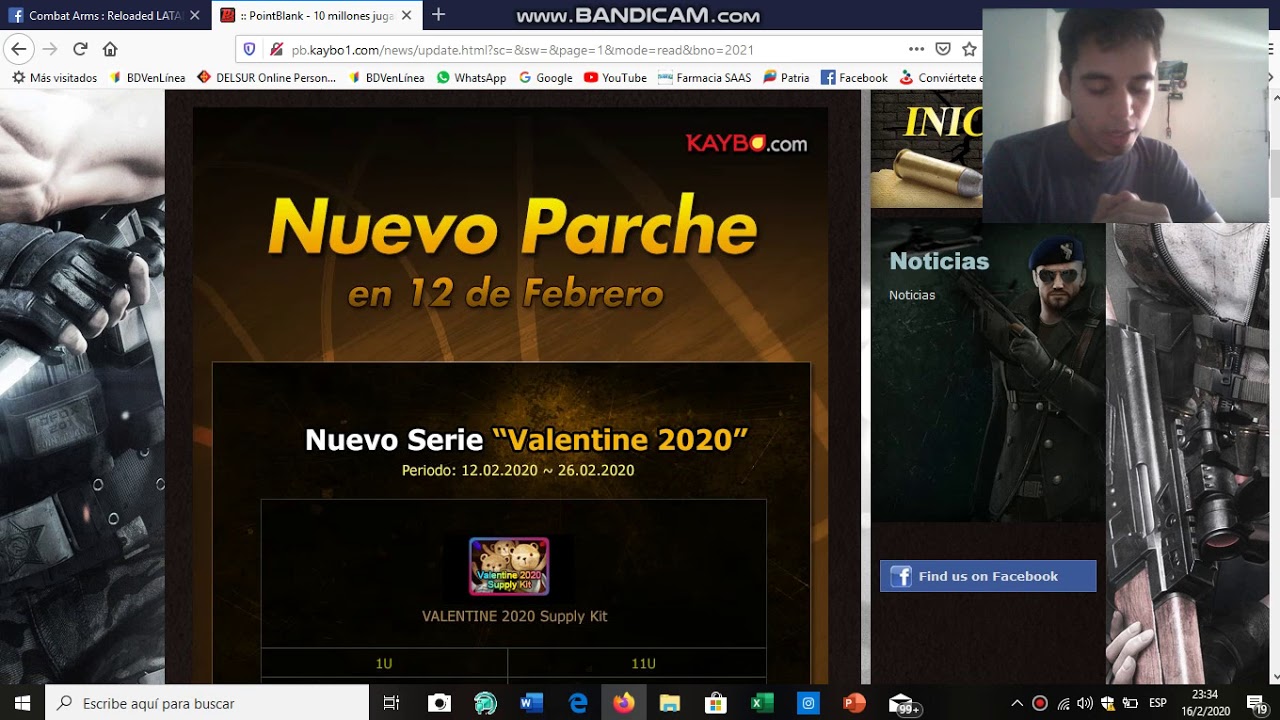Viewport: 1280px width, 720px height.
Task: Open the Patria bookmark
Action: (x=786, y=77)
